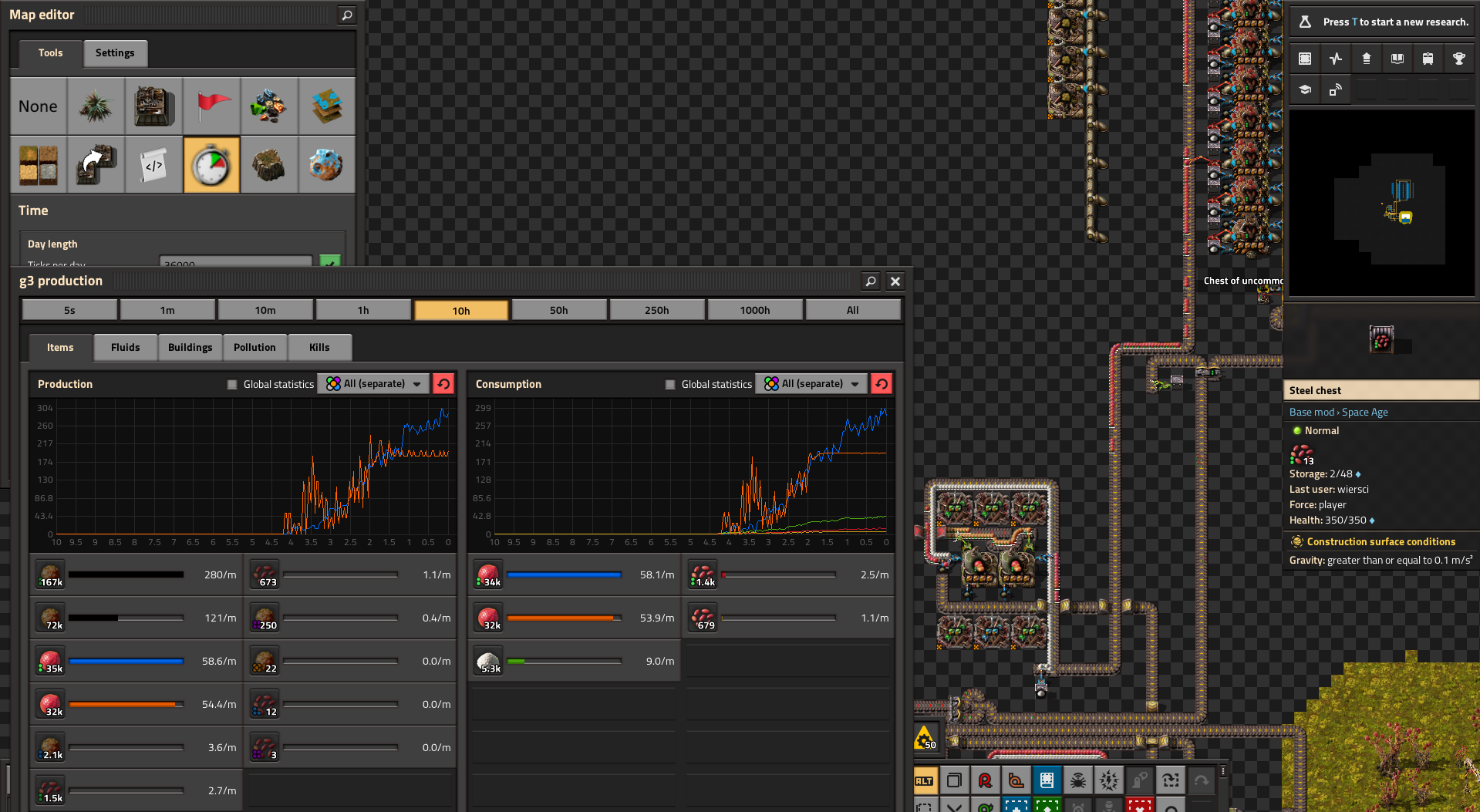
Task: Select the red flag forces tool
Action: tap(211, 106)
